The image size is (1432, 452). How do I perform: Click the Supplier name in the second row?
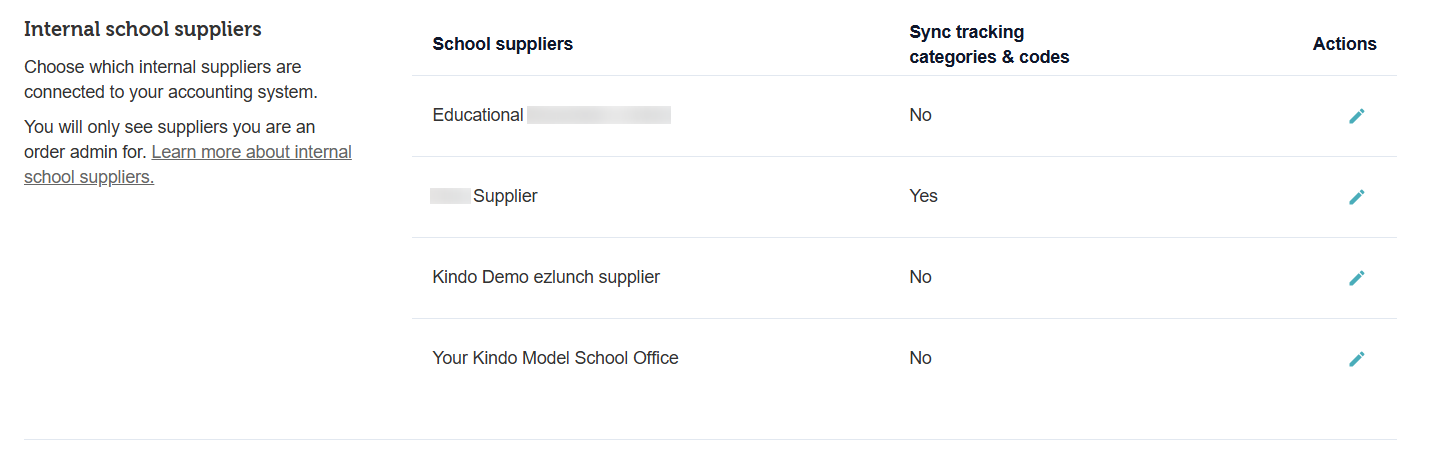[505, 196]
